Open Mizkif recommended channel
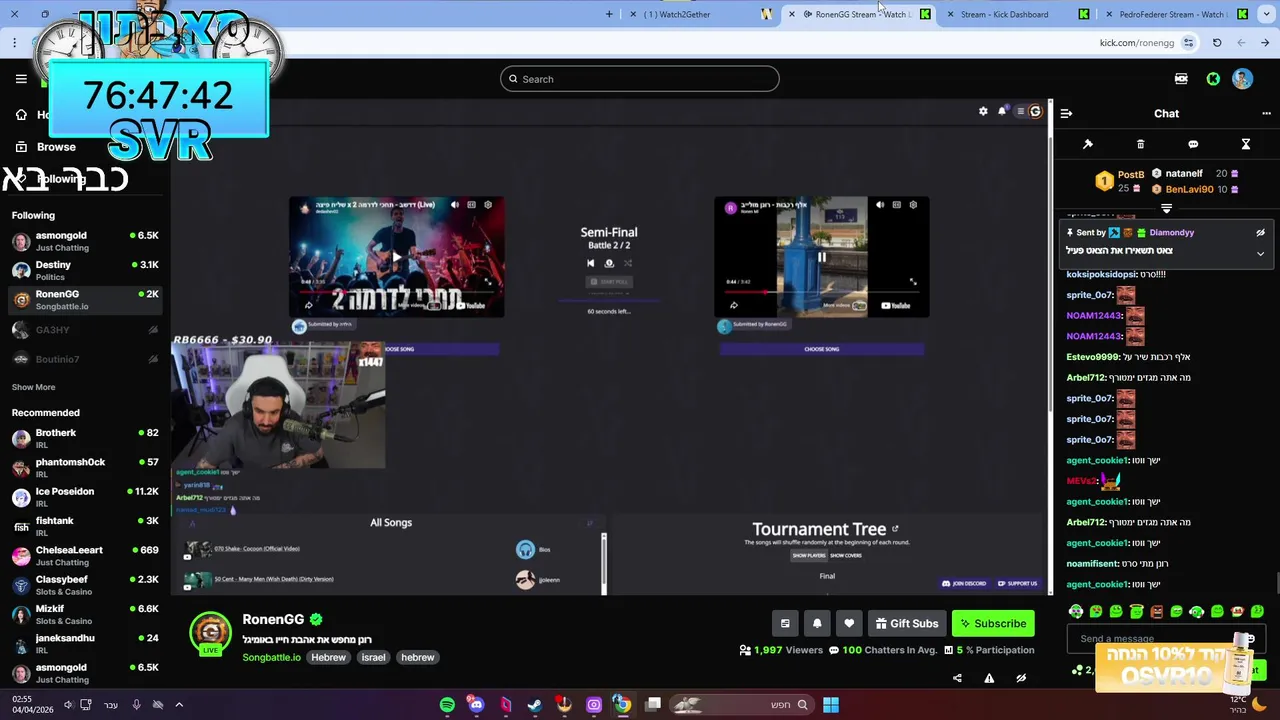 85,614
